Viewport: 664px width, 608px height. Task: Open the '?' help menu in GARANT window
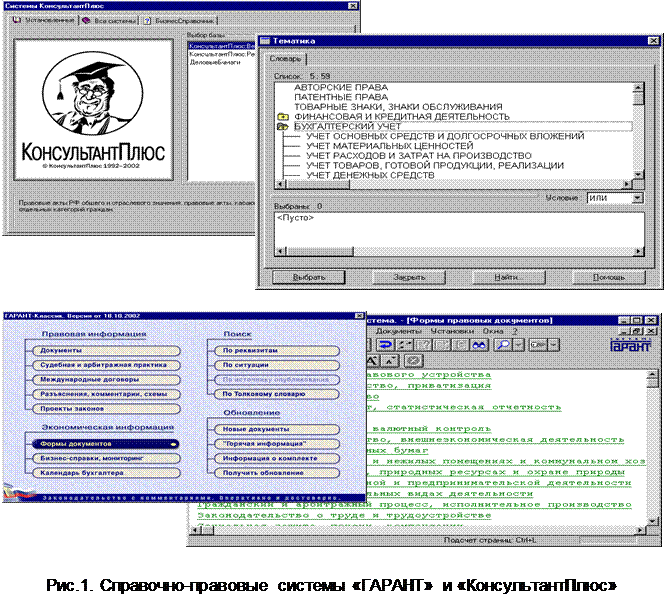pos(515,331)
